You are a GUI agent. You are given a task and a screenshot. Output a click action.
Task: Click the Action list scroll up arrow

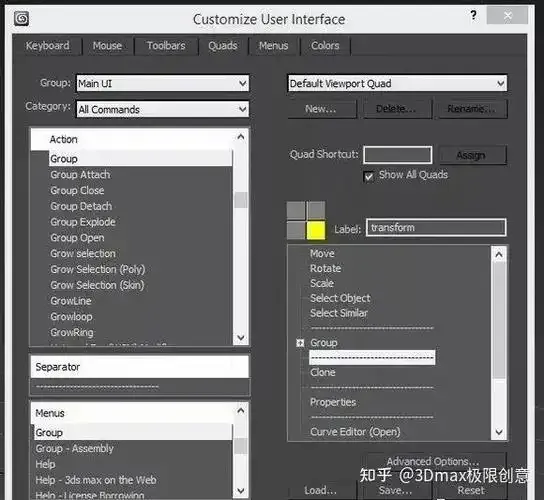(x=241, y=137)
